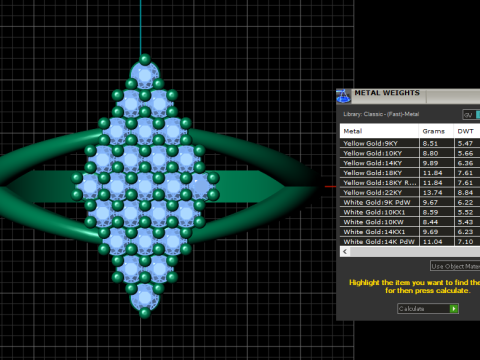This screenshot has width=480, height=360.
Task: Click the Library: Classic-(Fast)-Metal label
Action: click(x=381, y=114)
